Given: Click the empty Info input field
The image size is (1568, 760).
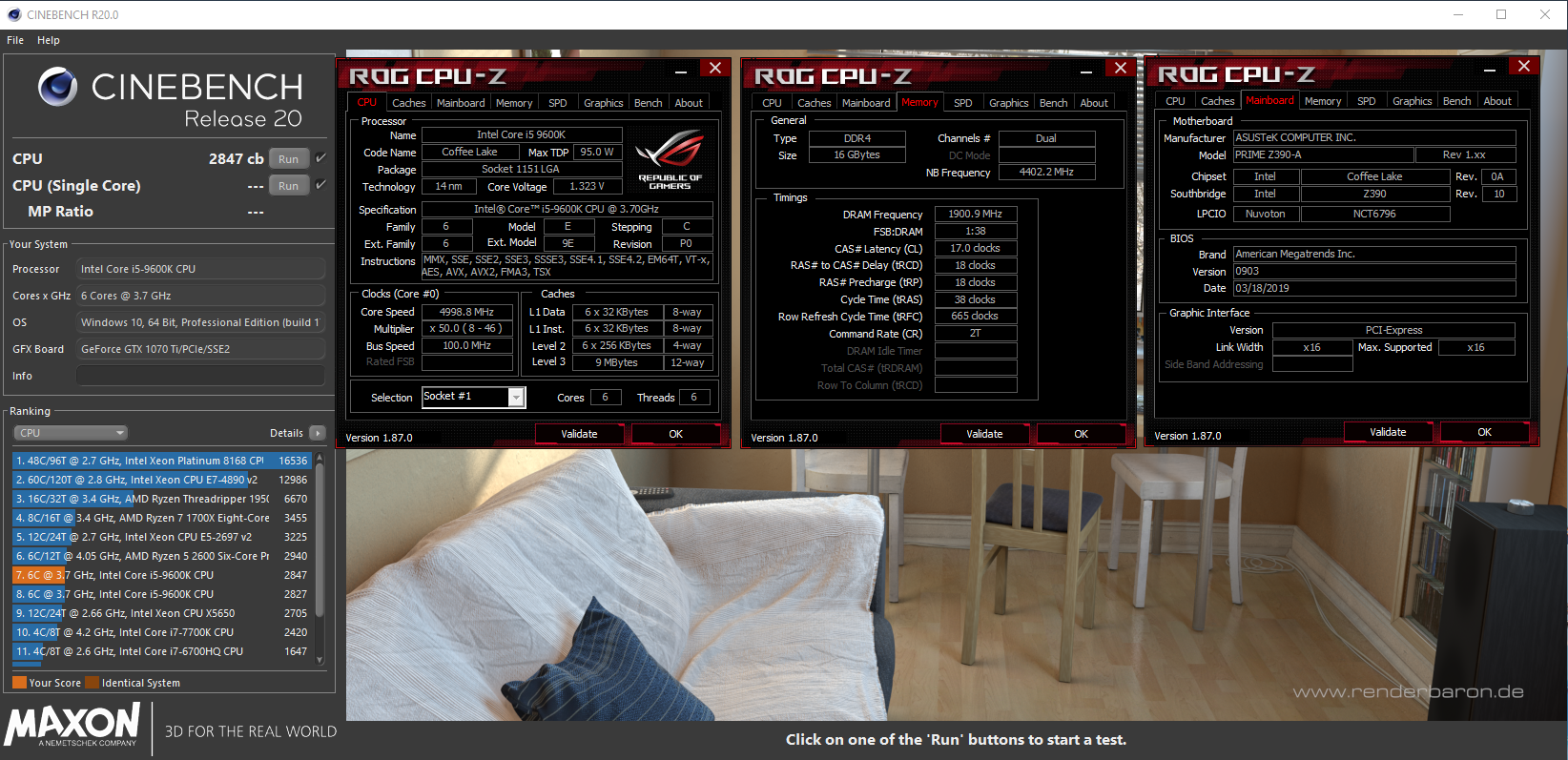Looking at the screenshot, I should [x=200, y=376].
